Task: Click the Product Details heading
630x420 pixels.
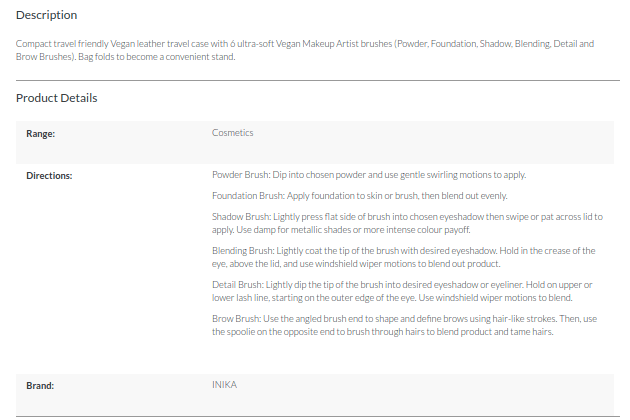Action: pyautogui.click(x=56, y=98)
